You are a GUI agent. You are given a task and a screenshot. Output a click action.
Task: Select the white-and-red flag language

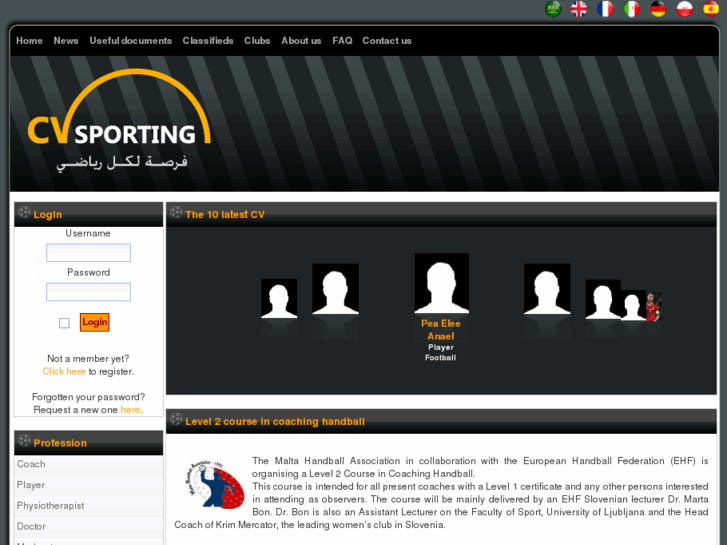point(684,9)
